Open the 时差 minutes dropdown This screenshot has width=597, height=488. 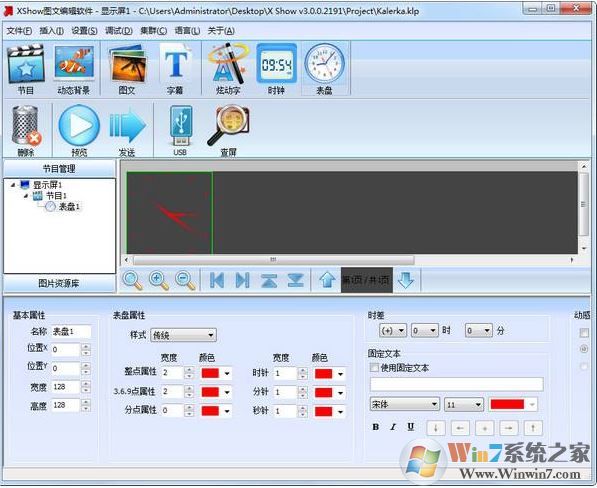[x=479, y=331]
